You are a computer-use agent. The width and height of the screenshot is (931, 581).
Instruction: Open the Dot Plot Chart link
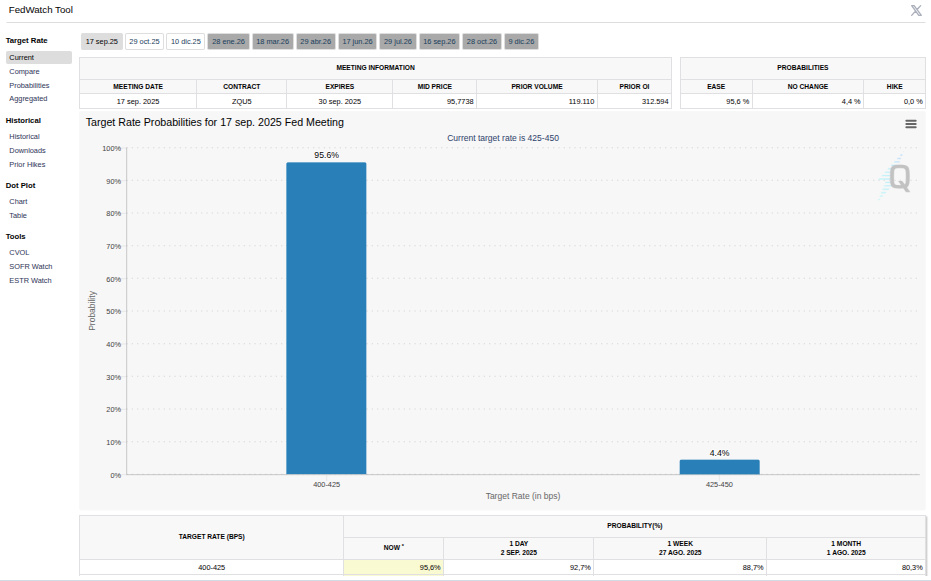click(x=18, y=202)
